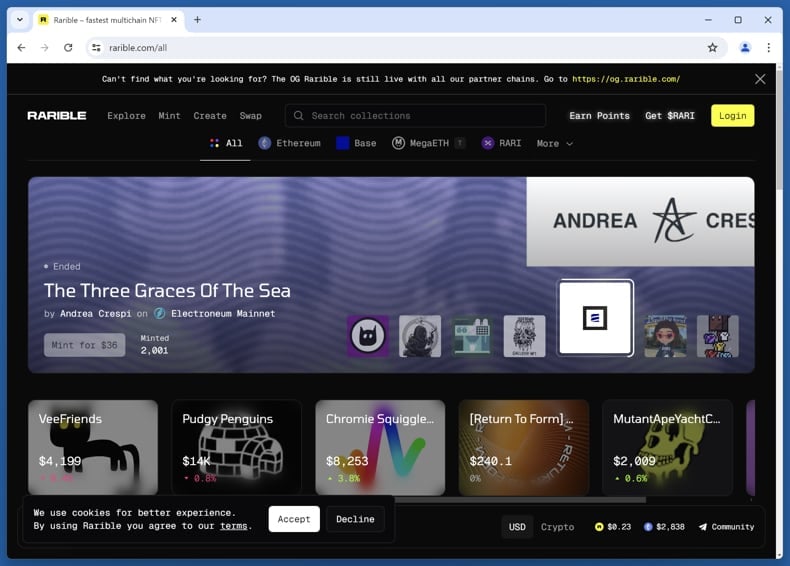Screen dimensions: 790x566
Task: Click the RARI token price icon
Action: [x=599, y=527]
